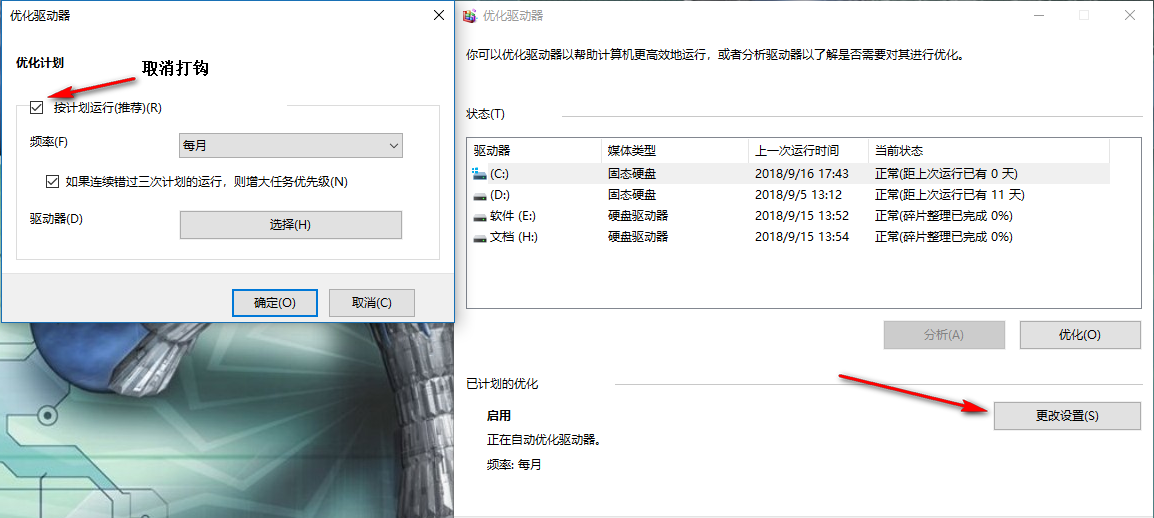Click the 更改设置(S) button
The height and width of the screenshot is (518, 1154).
[x=1067, y=416]
